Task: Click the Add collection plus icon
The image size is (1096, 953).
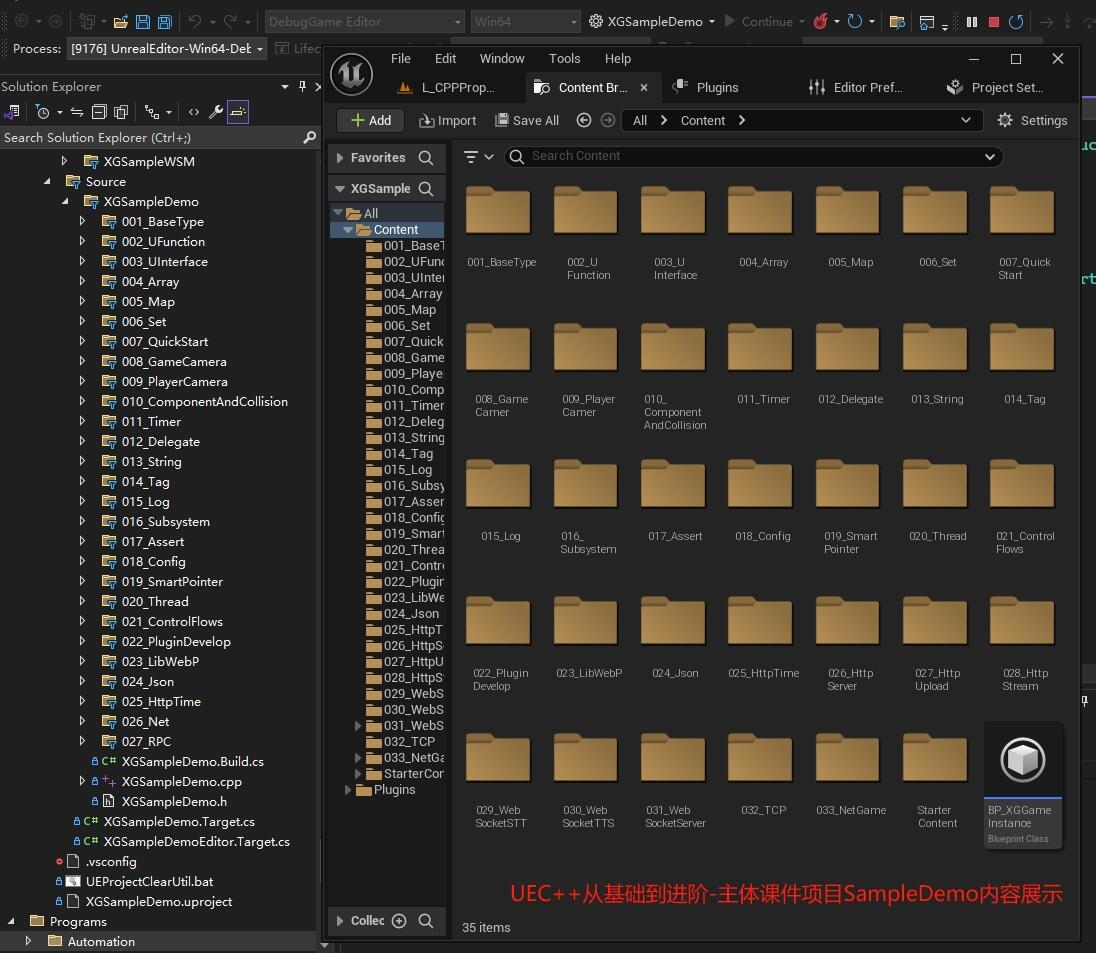Action: (x=399, y=921)
